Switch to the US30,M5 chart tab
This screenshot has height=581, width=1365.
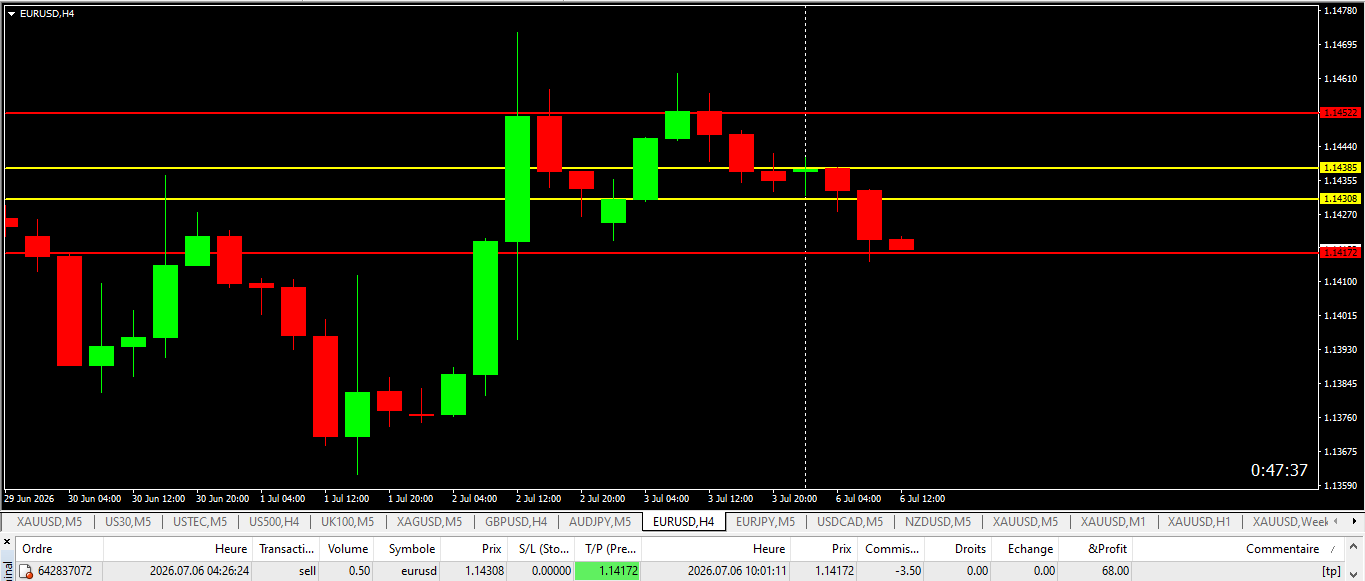(127, 521)
